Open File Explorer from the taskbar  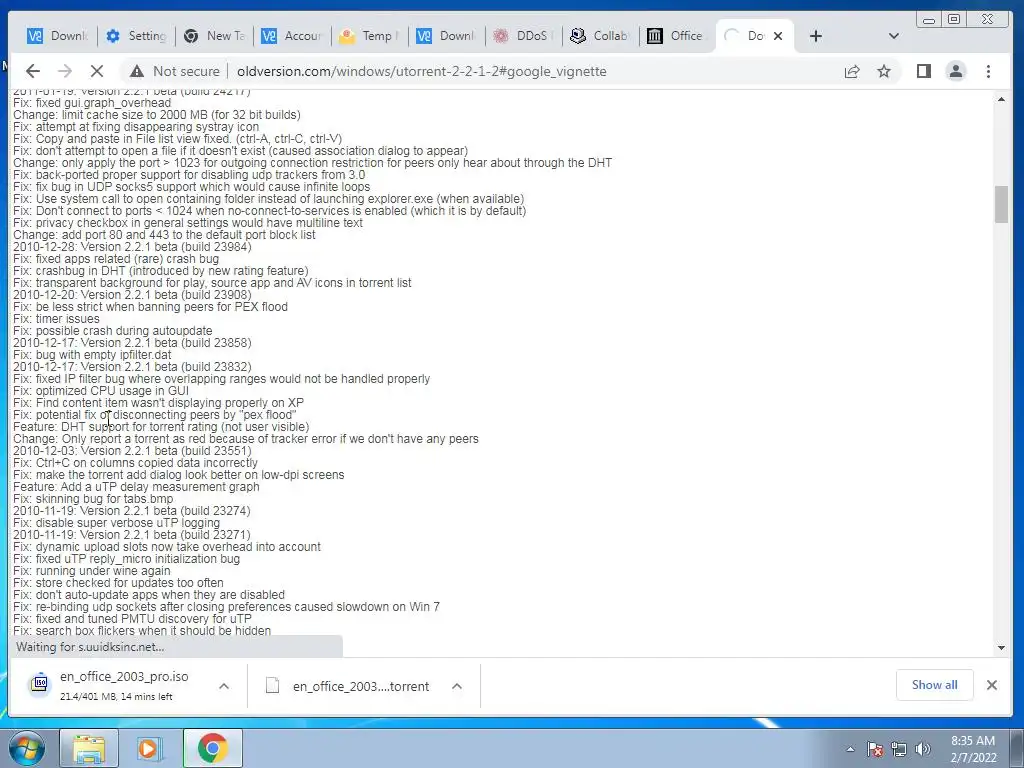(x=89, y=748)
